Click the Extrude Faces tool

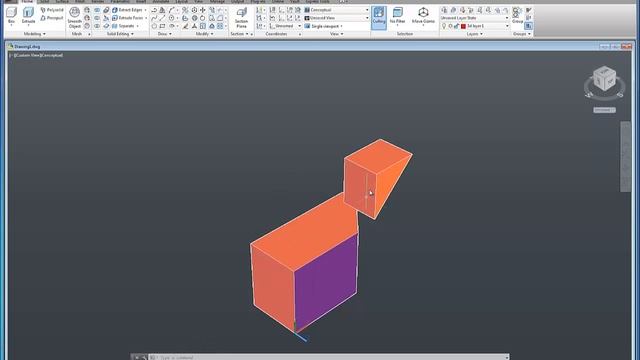[x=128, y=18]
